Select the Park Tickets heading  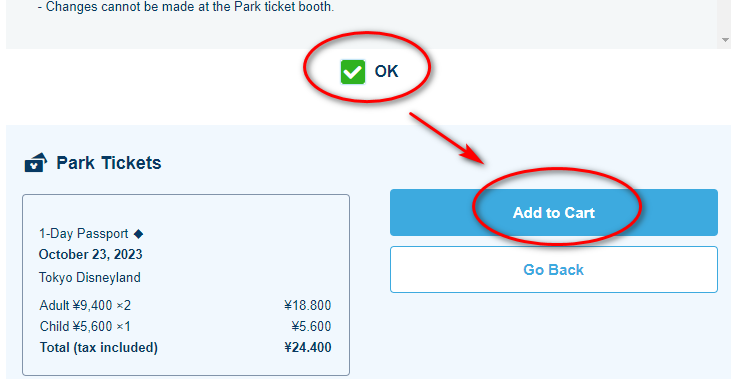coord(109,163)
